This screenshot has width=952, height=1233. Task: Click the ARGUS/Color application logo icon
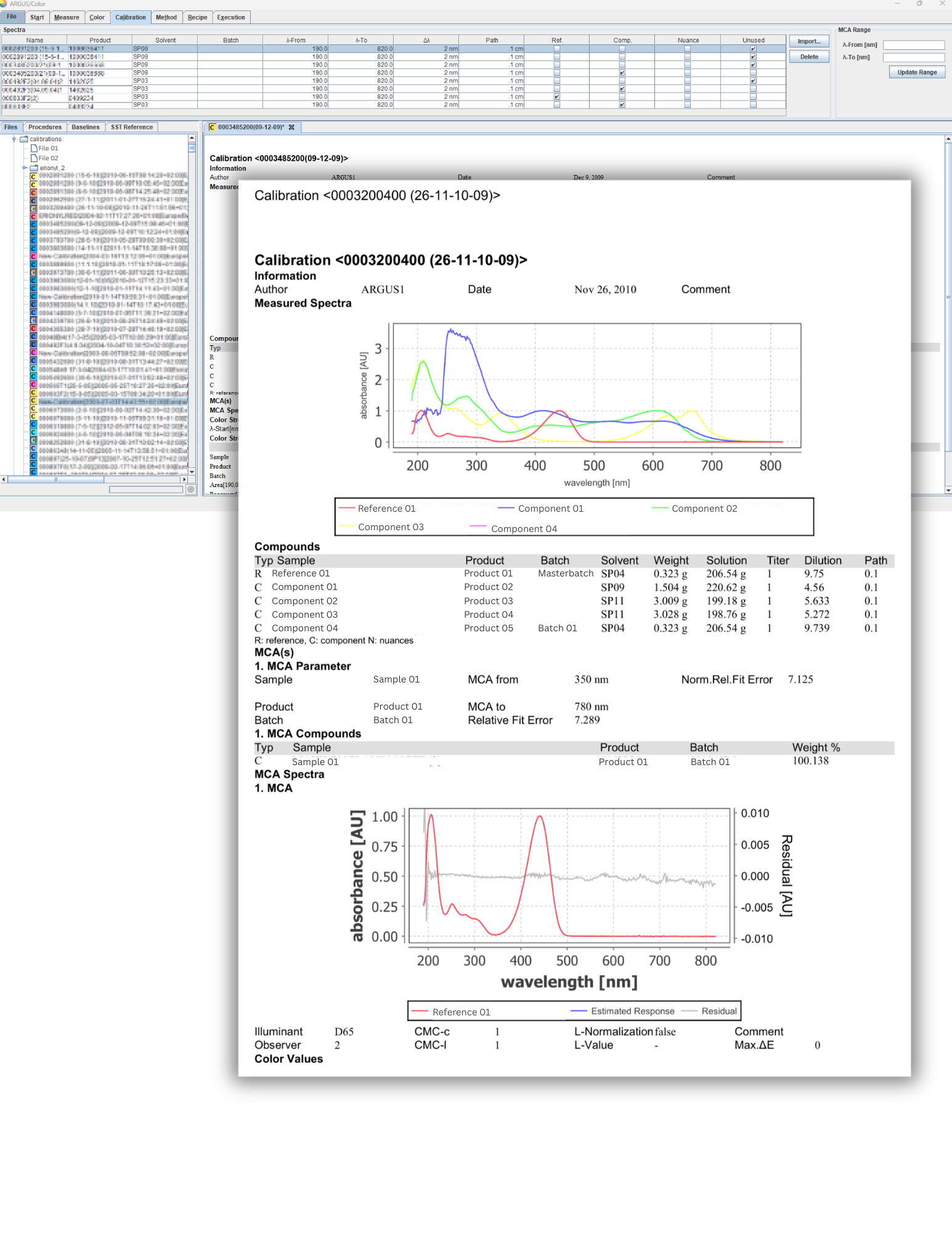[4, 4]
